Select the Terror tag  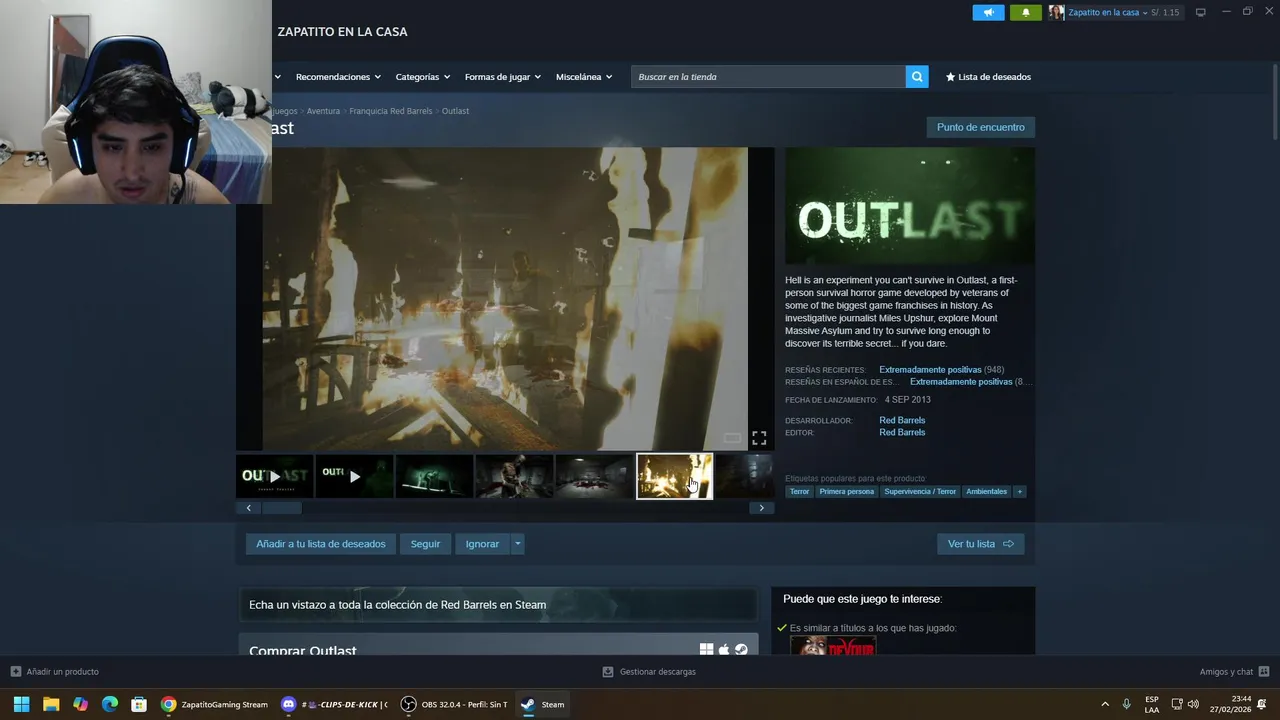[x=799, y=491]
